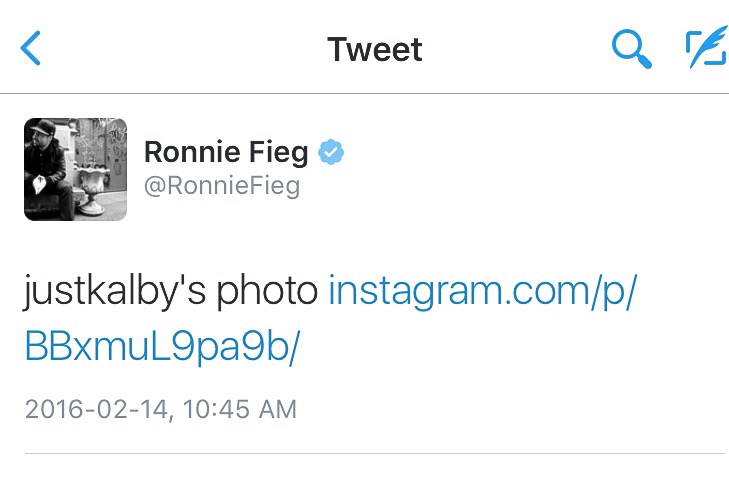This screenshot has width=729, height=486.
Task: Click the "Tweet" header title
Action: [x=375, y=49]
